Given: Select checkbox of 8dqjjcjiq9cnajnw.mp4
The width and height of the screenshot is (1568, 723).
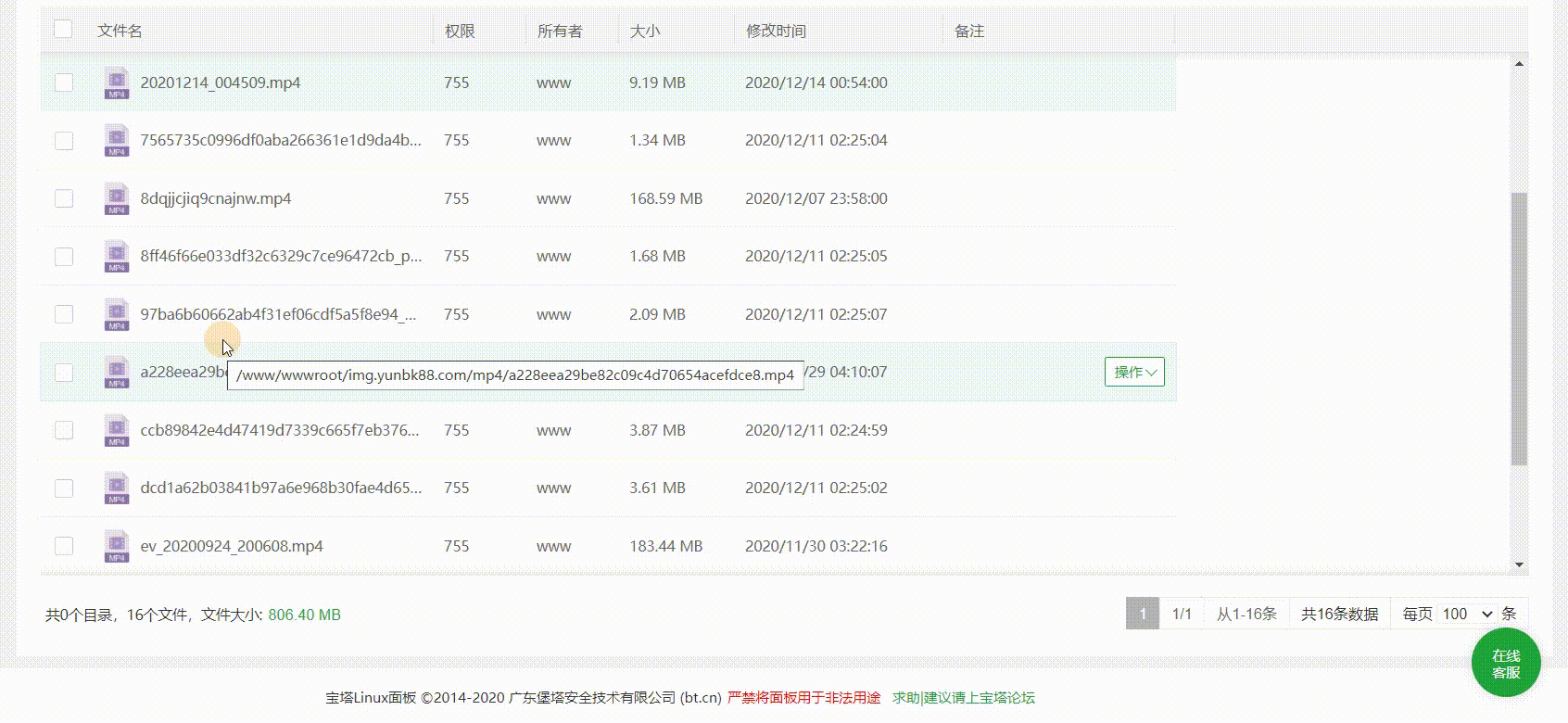Looking at the screenshot, I should (x=64, y=198).
